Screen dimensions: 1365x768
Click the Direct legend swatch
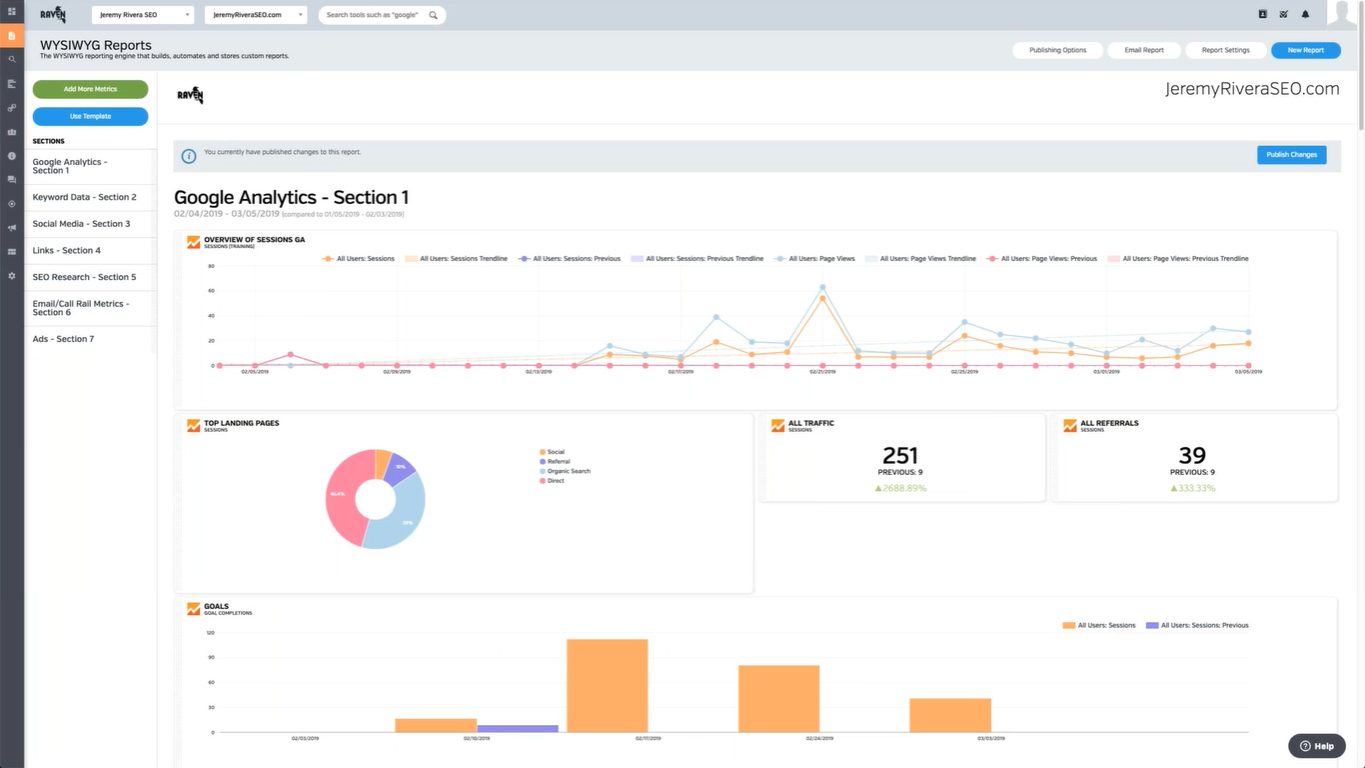coord(542,481)
